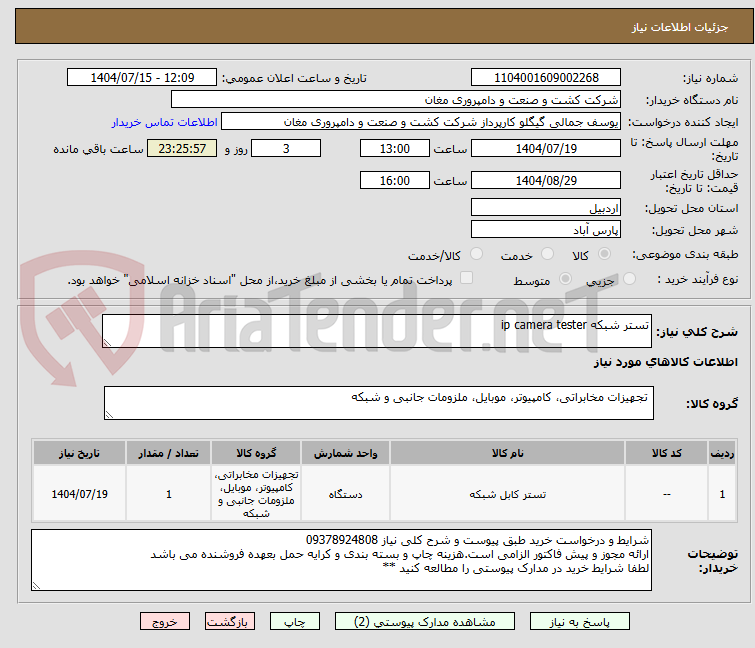Image resolution: width=755 pixels, height=648 pixels.
Task: Click the deadline time field 13:00
Action: pyautogui.click(x=394, y=148)
